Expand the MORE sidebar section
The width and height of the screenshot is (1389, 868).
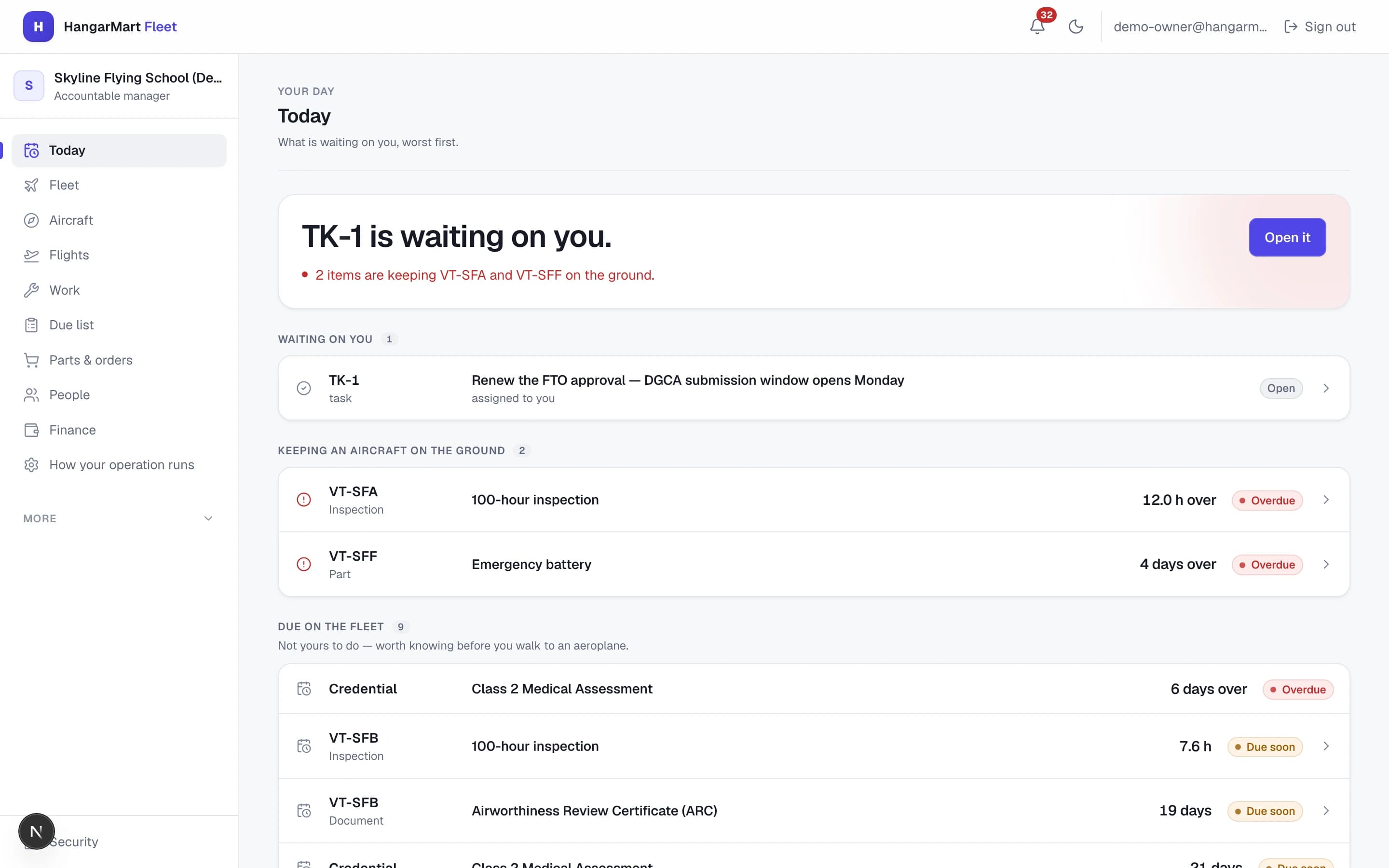click(x=119, y=518)
